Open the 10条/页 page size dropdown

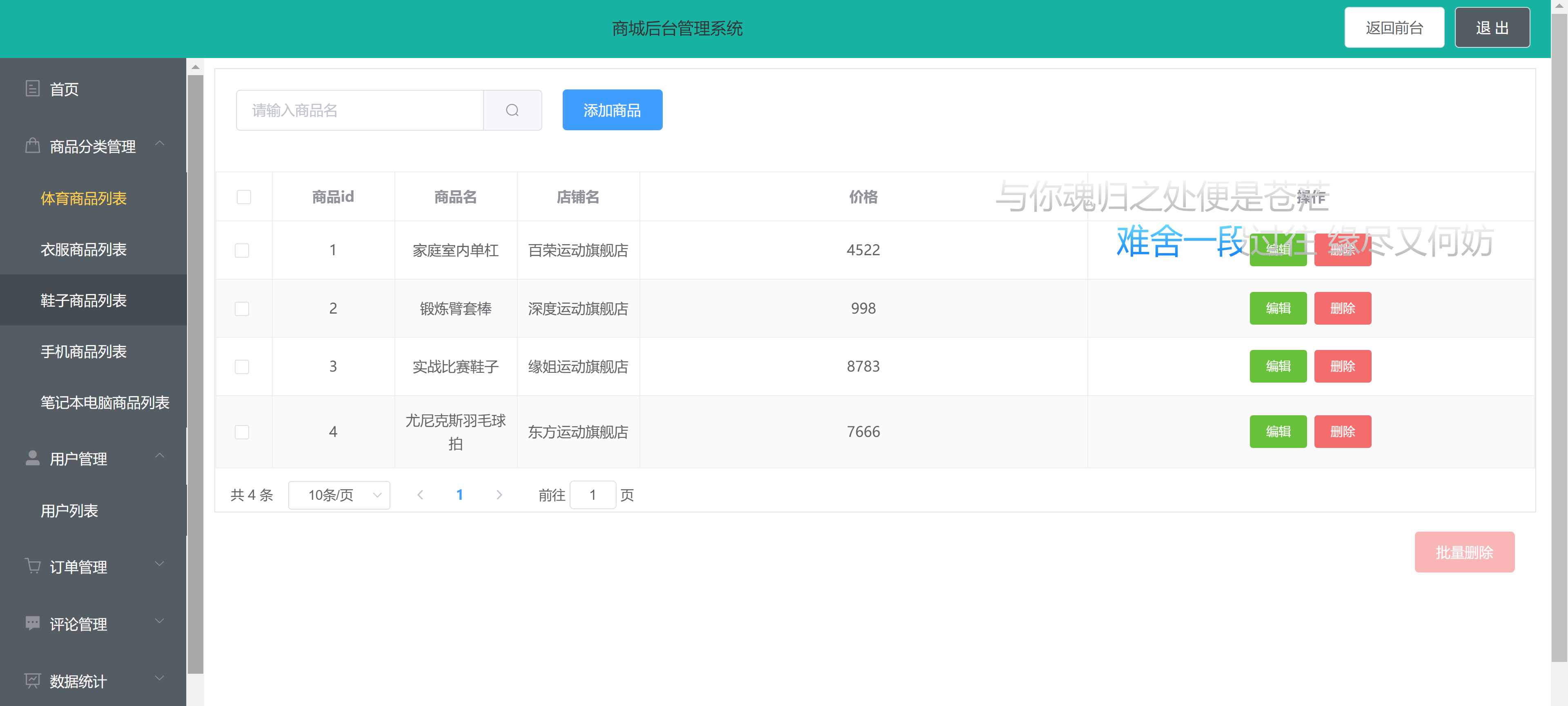(x=339, y=495)
